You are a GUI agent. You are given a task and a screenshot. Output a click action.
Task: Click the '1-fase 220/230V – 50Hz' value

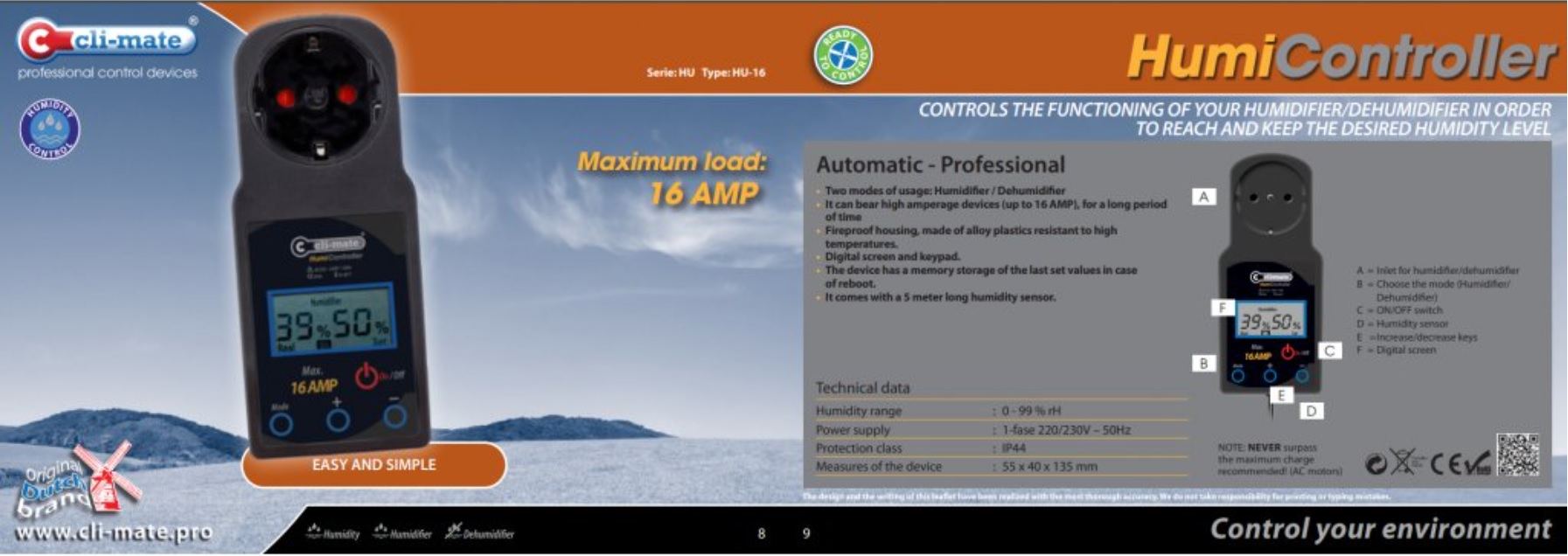click(x=1066, y=430)
